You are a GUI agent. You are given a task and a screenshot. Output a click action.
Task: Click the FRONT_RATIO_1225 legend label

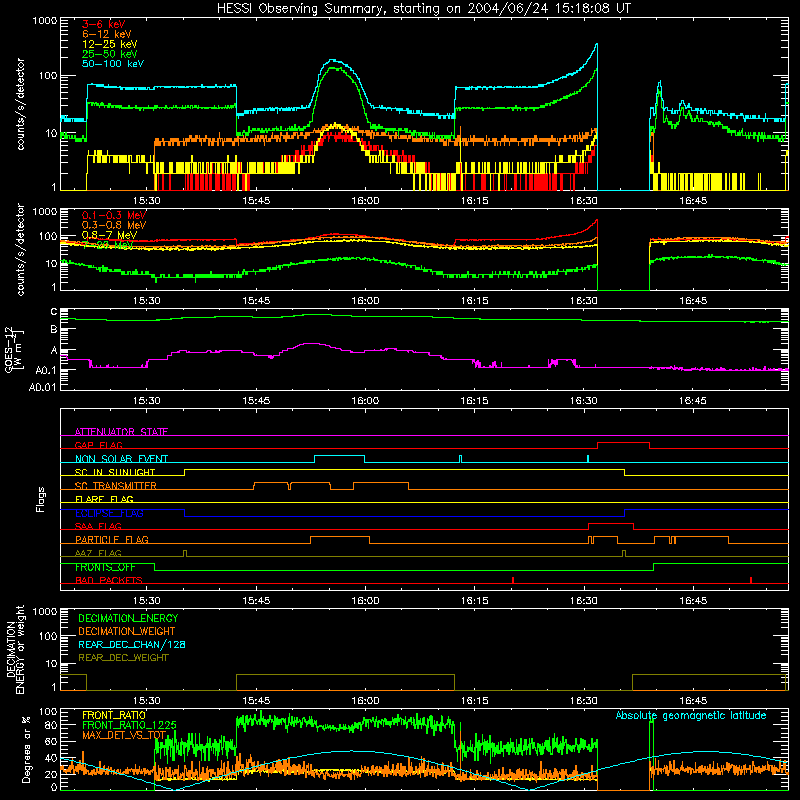coord(129,725)
